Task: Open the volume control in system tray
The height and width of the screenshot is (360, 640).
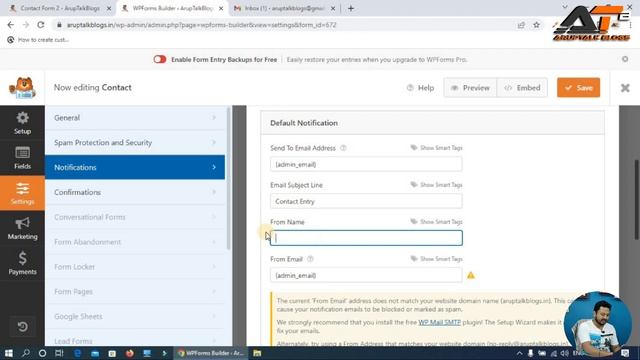Action: [564, 353]
